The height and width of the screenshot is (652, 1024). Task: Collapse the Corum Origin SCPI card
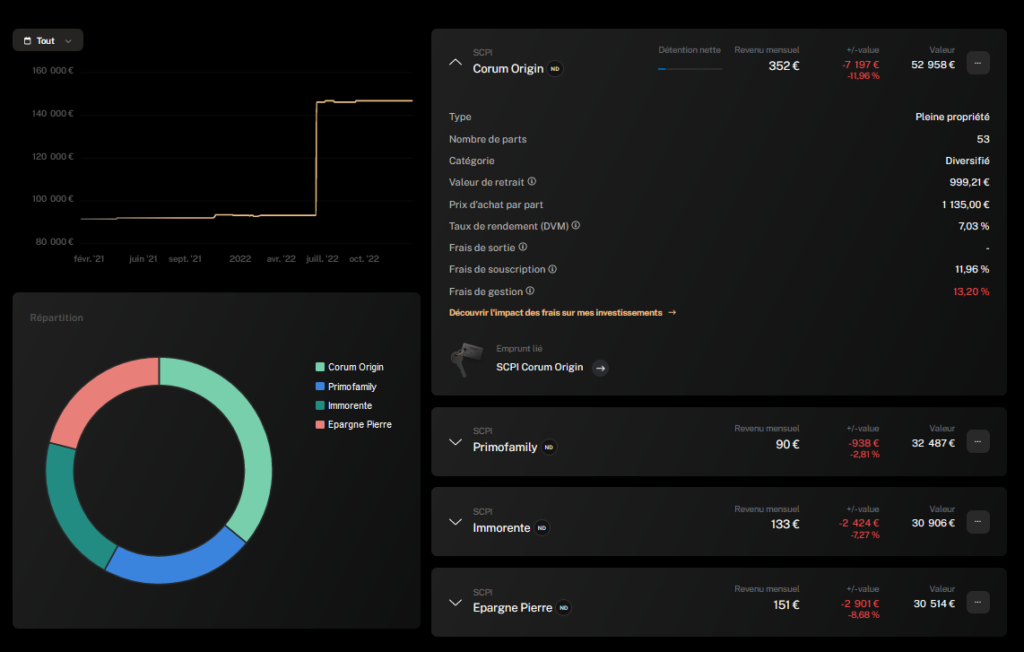[x=455, y=63]
